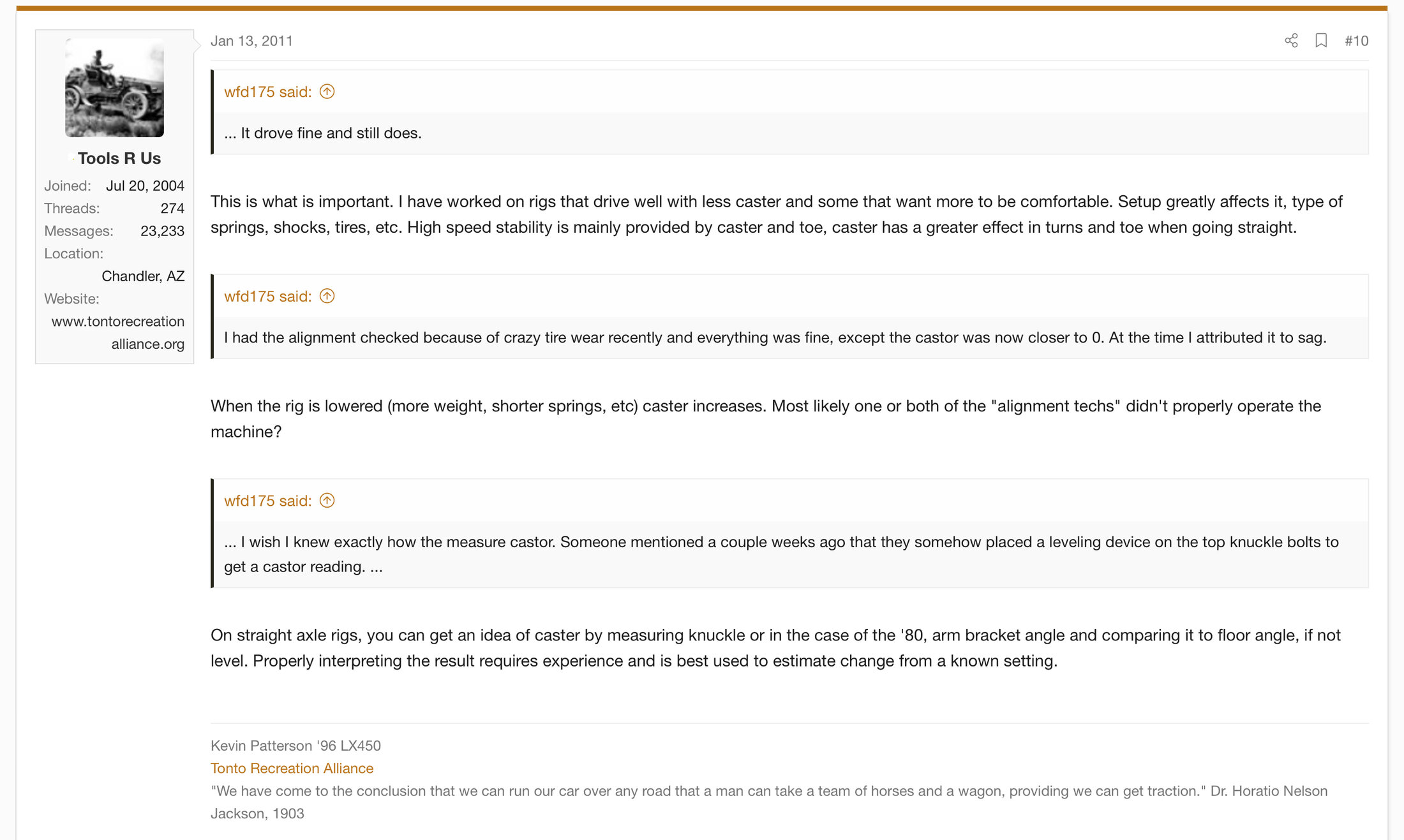Bookmark this post with the bookmark icon
The width and height of the screenshot is (1404, 840).
tap(1321, 41)
